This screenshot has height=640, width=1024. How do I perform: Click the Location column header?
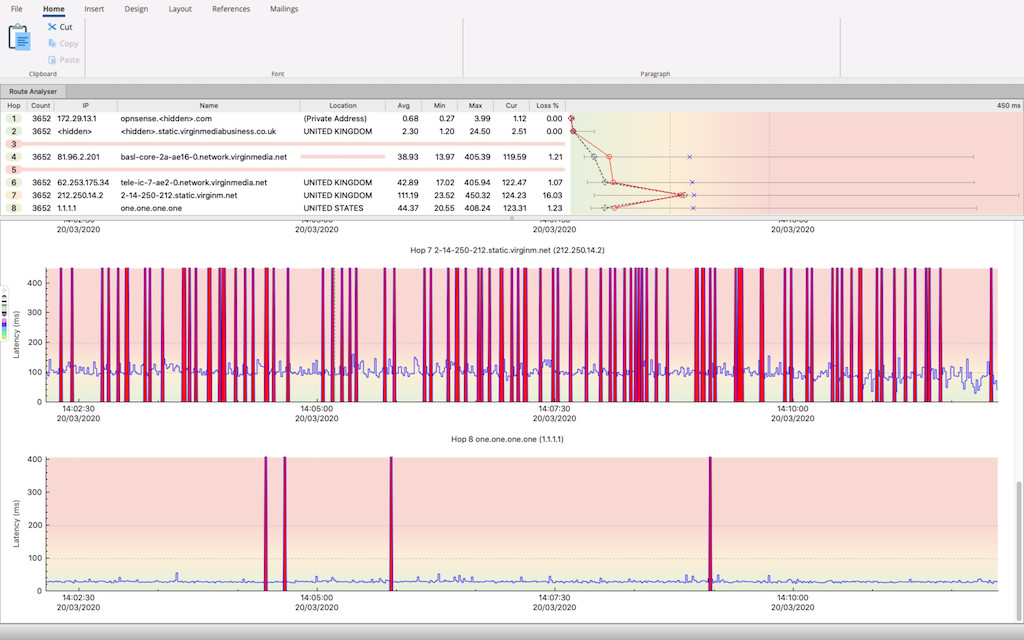343,105
